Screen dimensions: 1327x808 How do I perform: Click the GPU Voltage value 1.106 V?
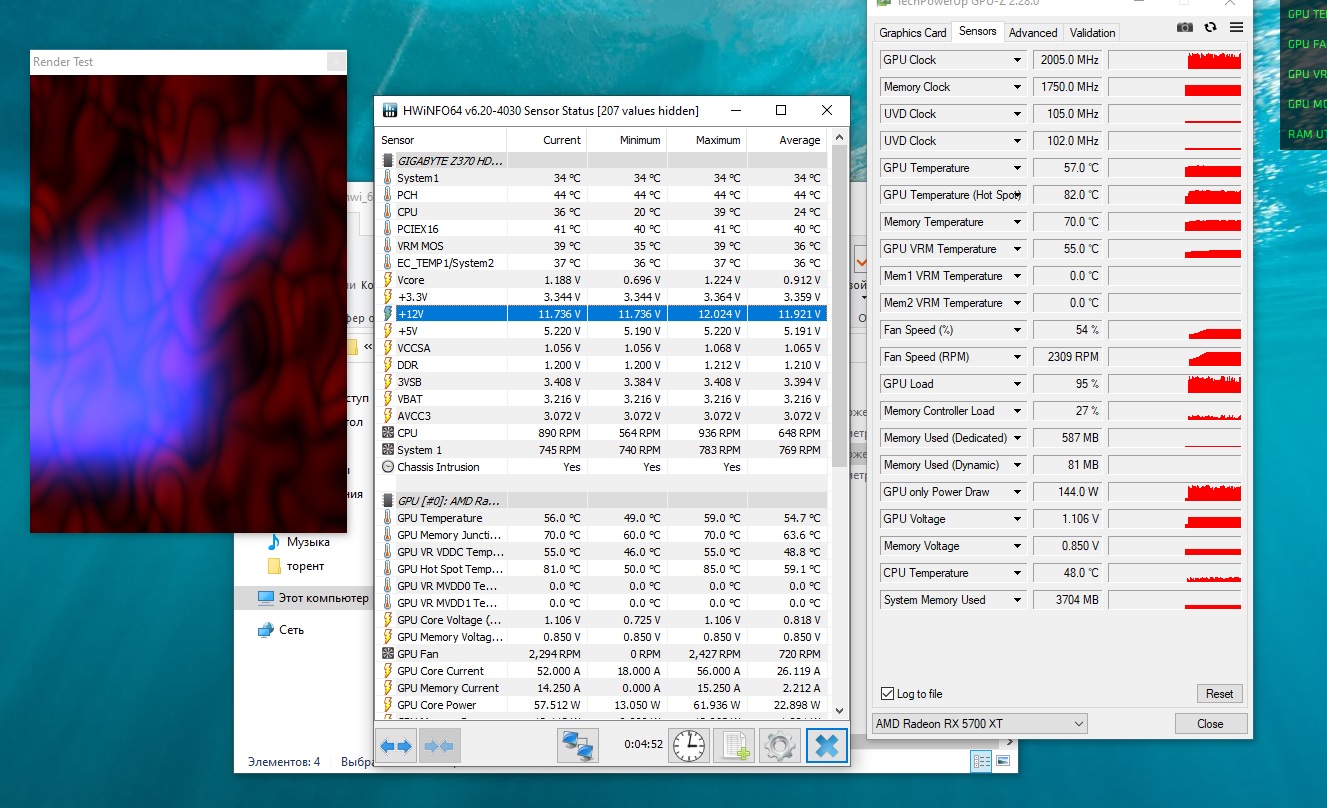pyautogui.click(x=1067, y=519)
